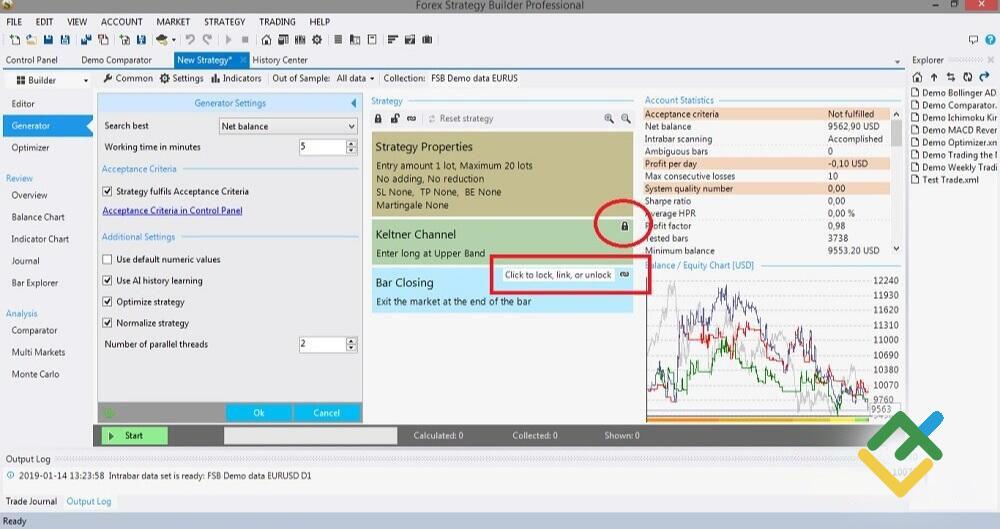The image size is (1000, 529).
Task: Click the home icon in main toolbar
Action: pyautogui.click(x=266, y=40)
